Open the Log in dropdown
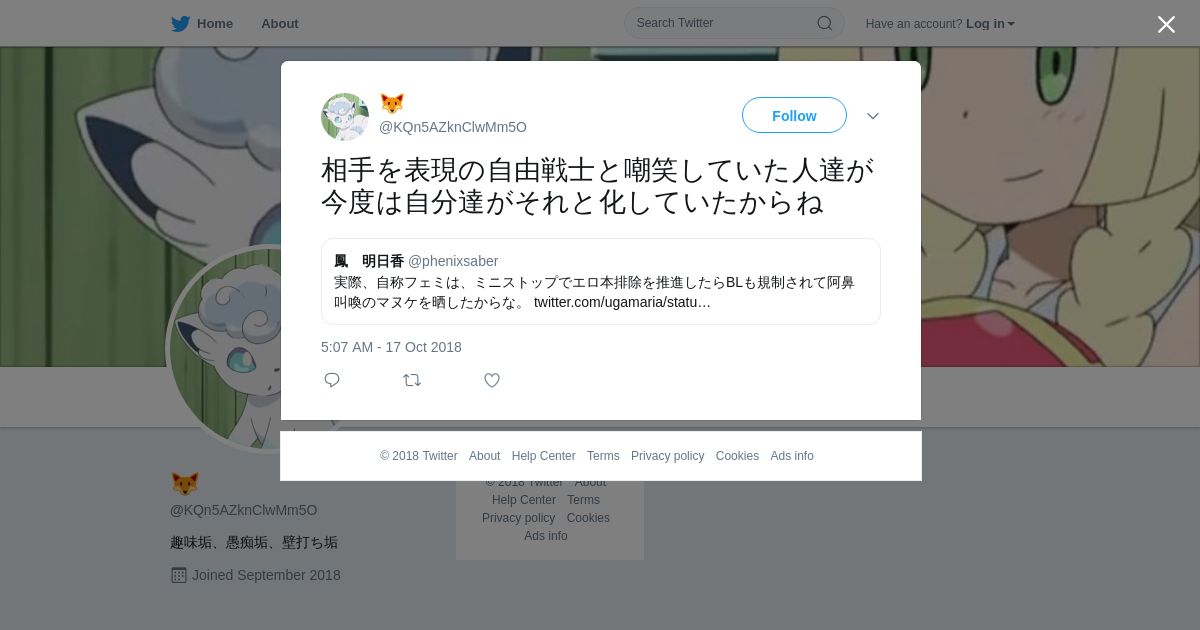Screen dimensions: 1200x630 990,23
